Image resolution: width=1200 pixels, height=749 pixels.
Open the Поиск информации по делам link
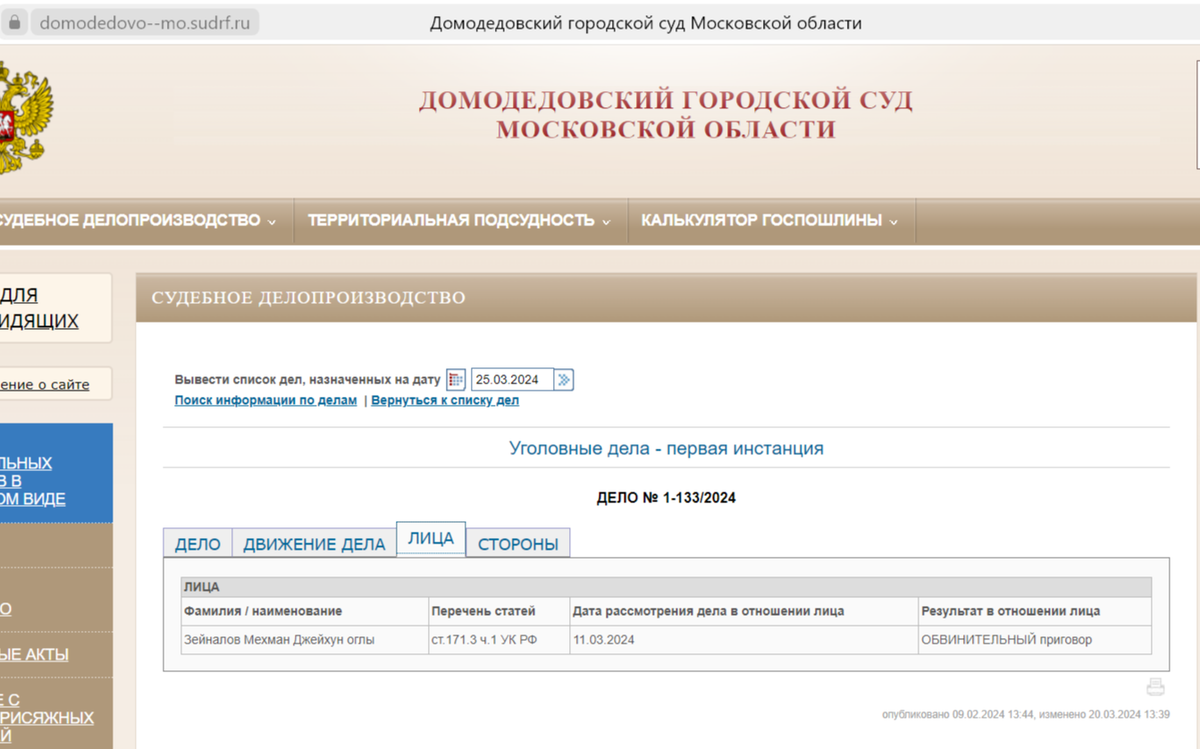pyautogui.click(x=265, y=400)
